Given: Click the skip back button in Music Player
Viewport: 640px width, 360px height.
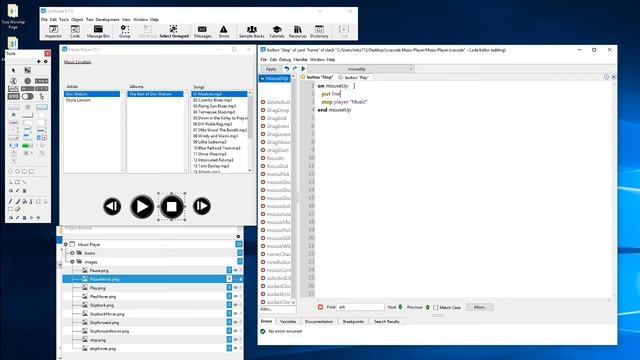Looking at the screenshot, I should 112,206.
